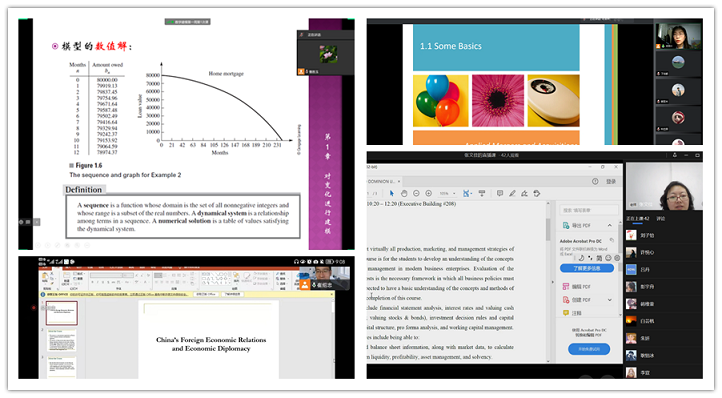Image resolution: width=722 pixels, height=398 pixels.
Task: Click the blue free trial button at panel bottom
Action: 589,349
